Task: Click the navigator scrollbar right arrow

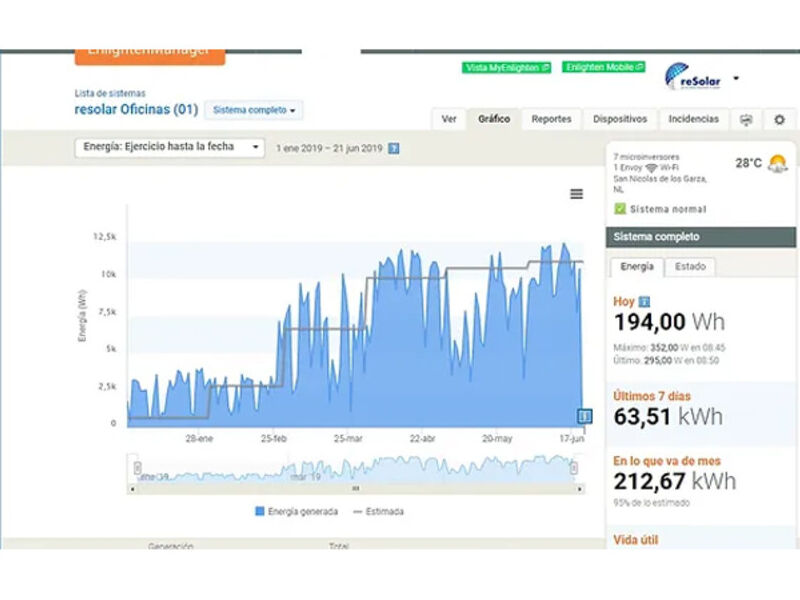Action: pyautogui.click(x=580, y=489)
